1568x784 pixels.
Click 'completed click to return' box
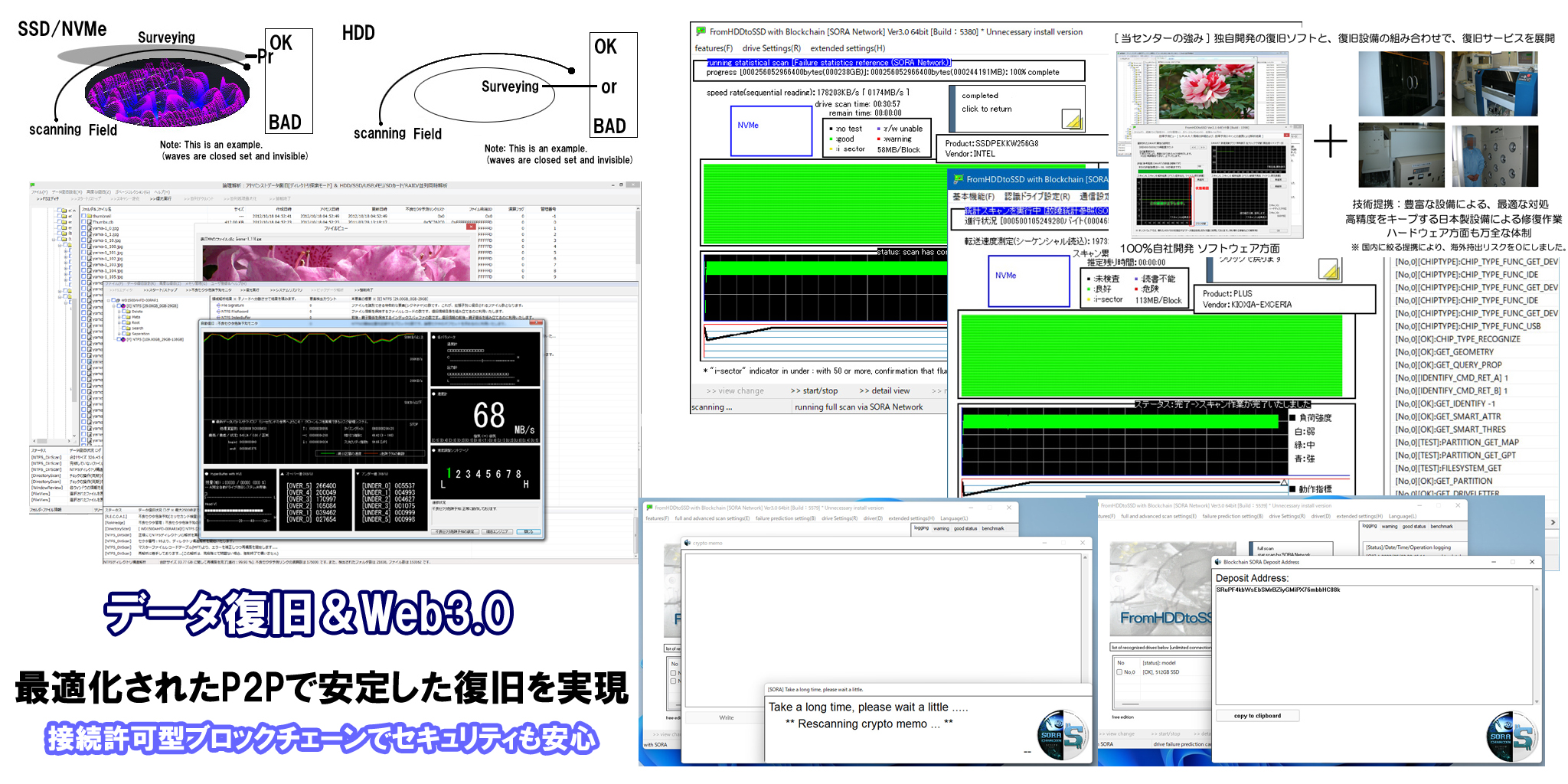[1017, 108]
